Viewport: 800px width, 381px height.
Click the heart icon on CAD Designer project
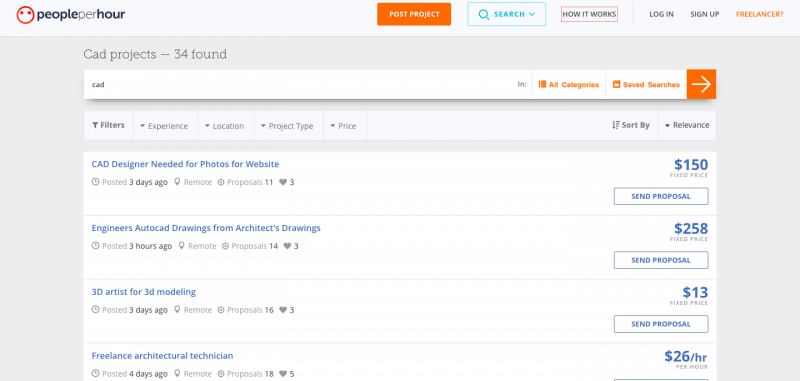(x=283, y=182)
